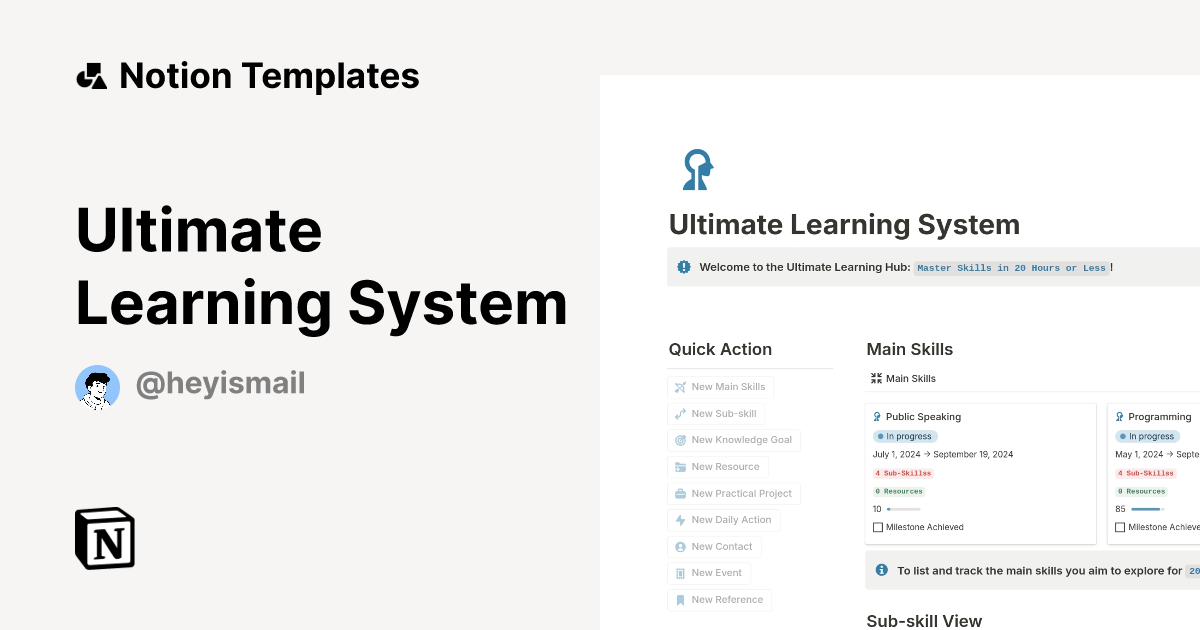
Task: Open the In progress status on Public Speaking
Action: [905, 436]
